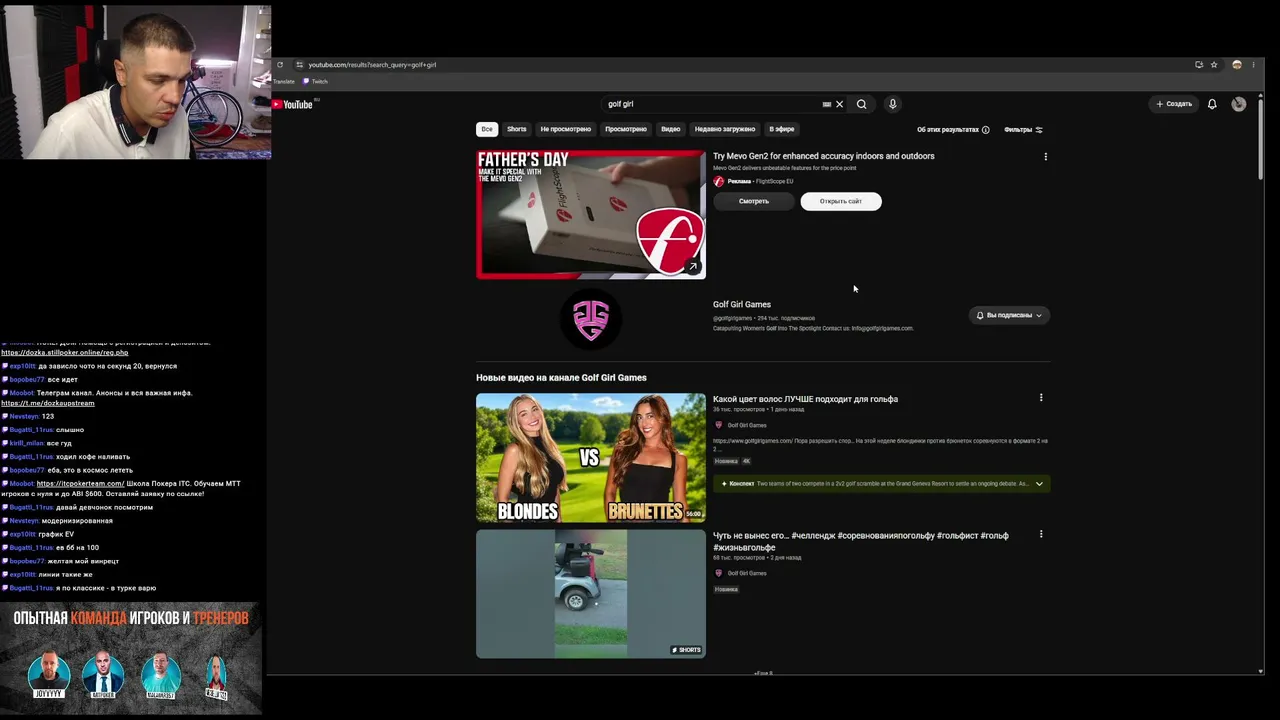Click channel name under hair color video
Image resolution: width=1280 pixels, height=720 pixels.
tap(747, 425)
